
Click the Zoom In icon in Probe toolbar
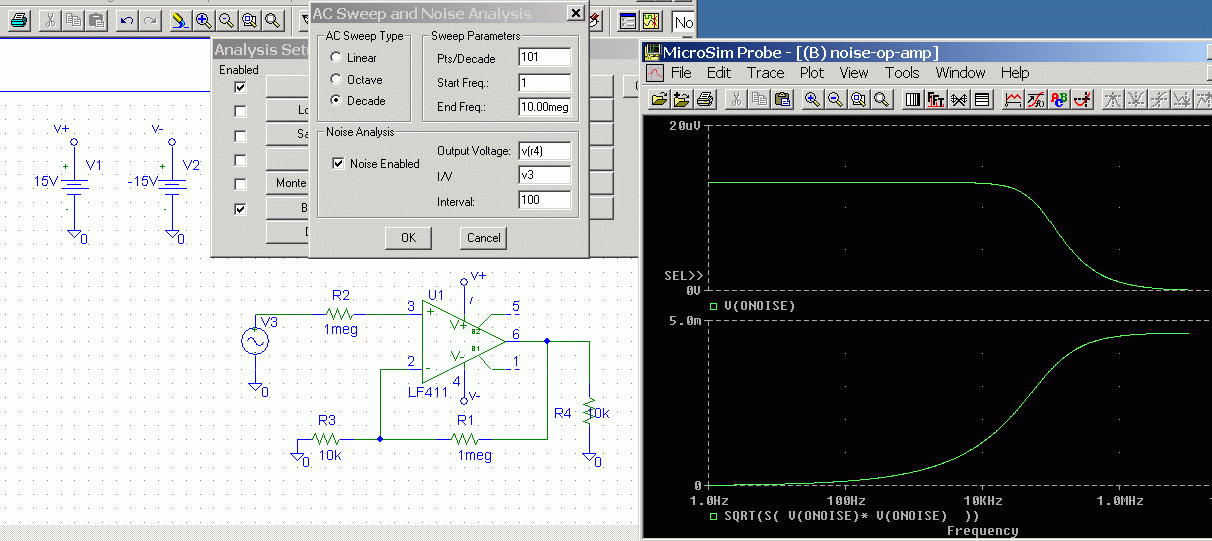[x=811, y=99]
